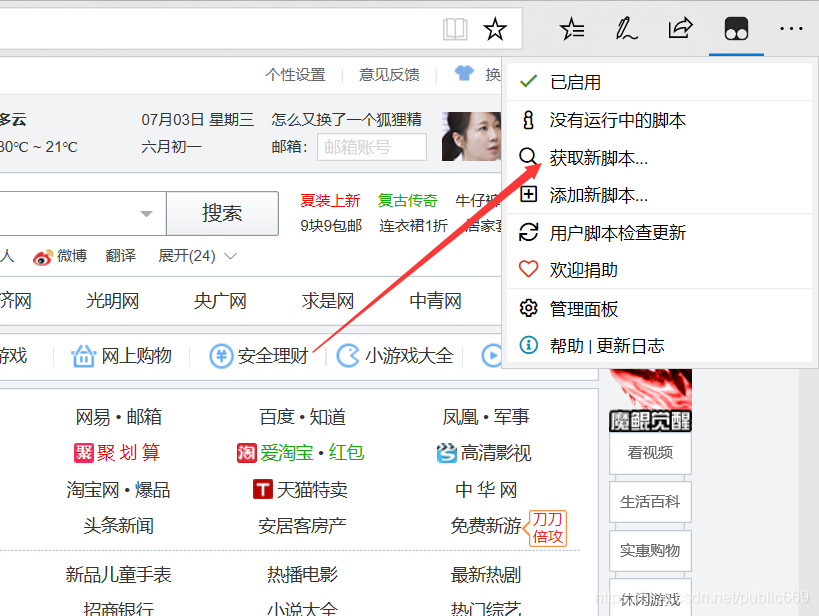The height and width of the screenshot is (616, 819).
Task: Open 凤凰 • 军事 link
Action: click(x=486, y=417)
